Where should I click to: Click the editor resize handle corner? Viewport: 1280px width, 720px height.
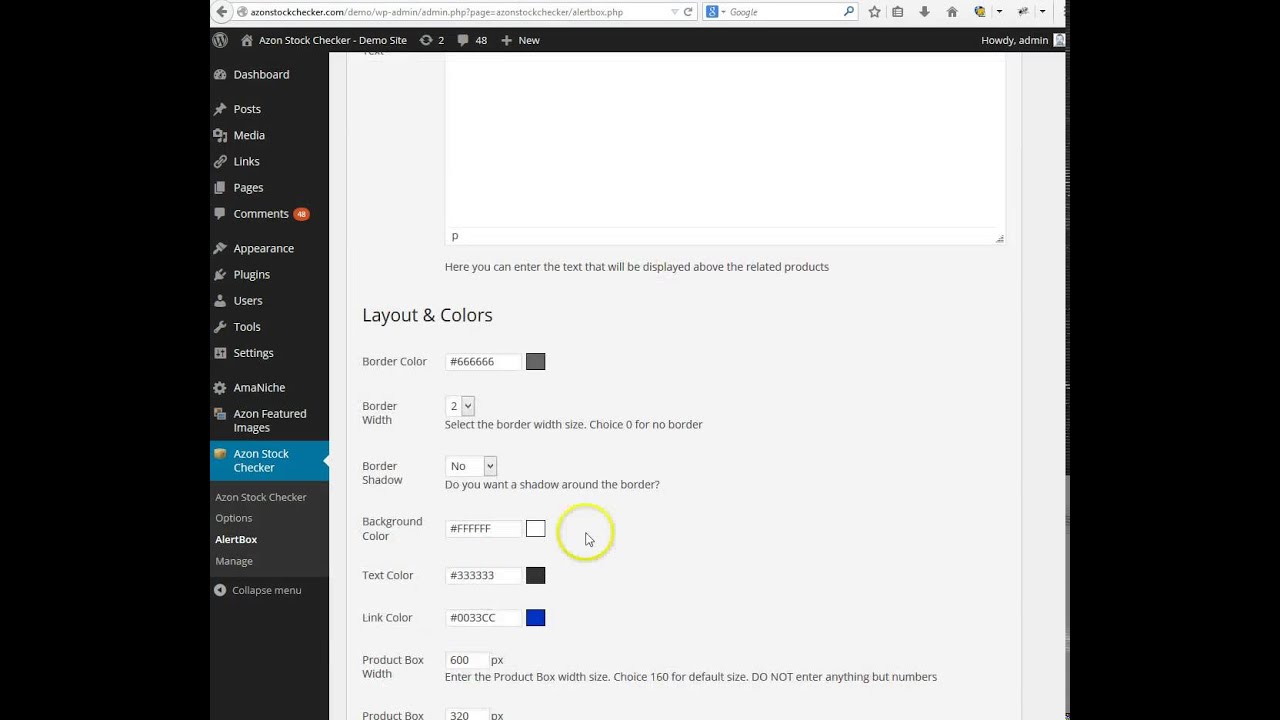999,238
